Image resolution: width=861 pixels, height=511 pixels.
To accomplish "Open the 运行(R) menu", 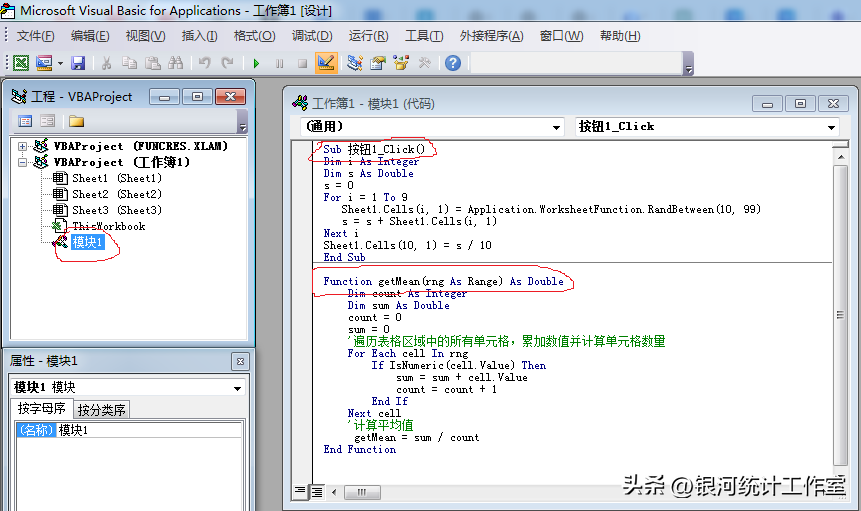I will 368,36.
